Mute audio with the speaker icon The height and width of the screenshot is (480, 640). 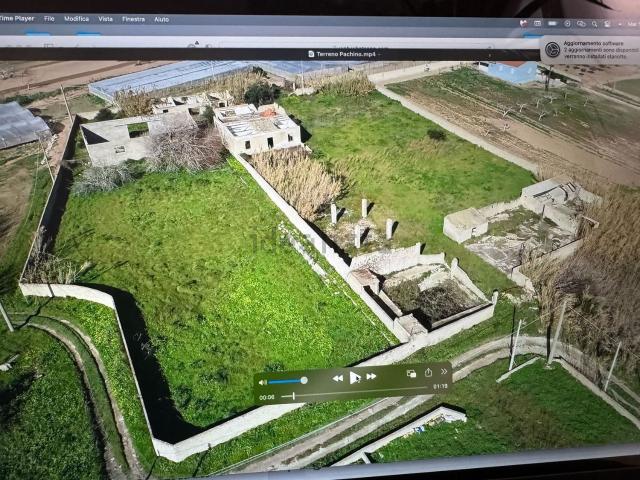[263, 382]
